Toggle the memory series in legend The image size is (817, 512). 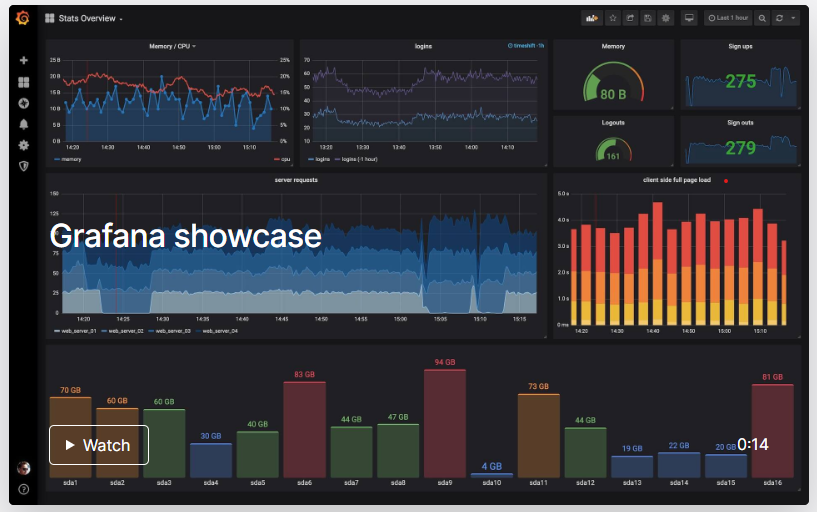tap(69, 159)
